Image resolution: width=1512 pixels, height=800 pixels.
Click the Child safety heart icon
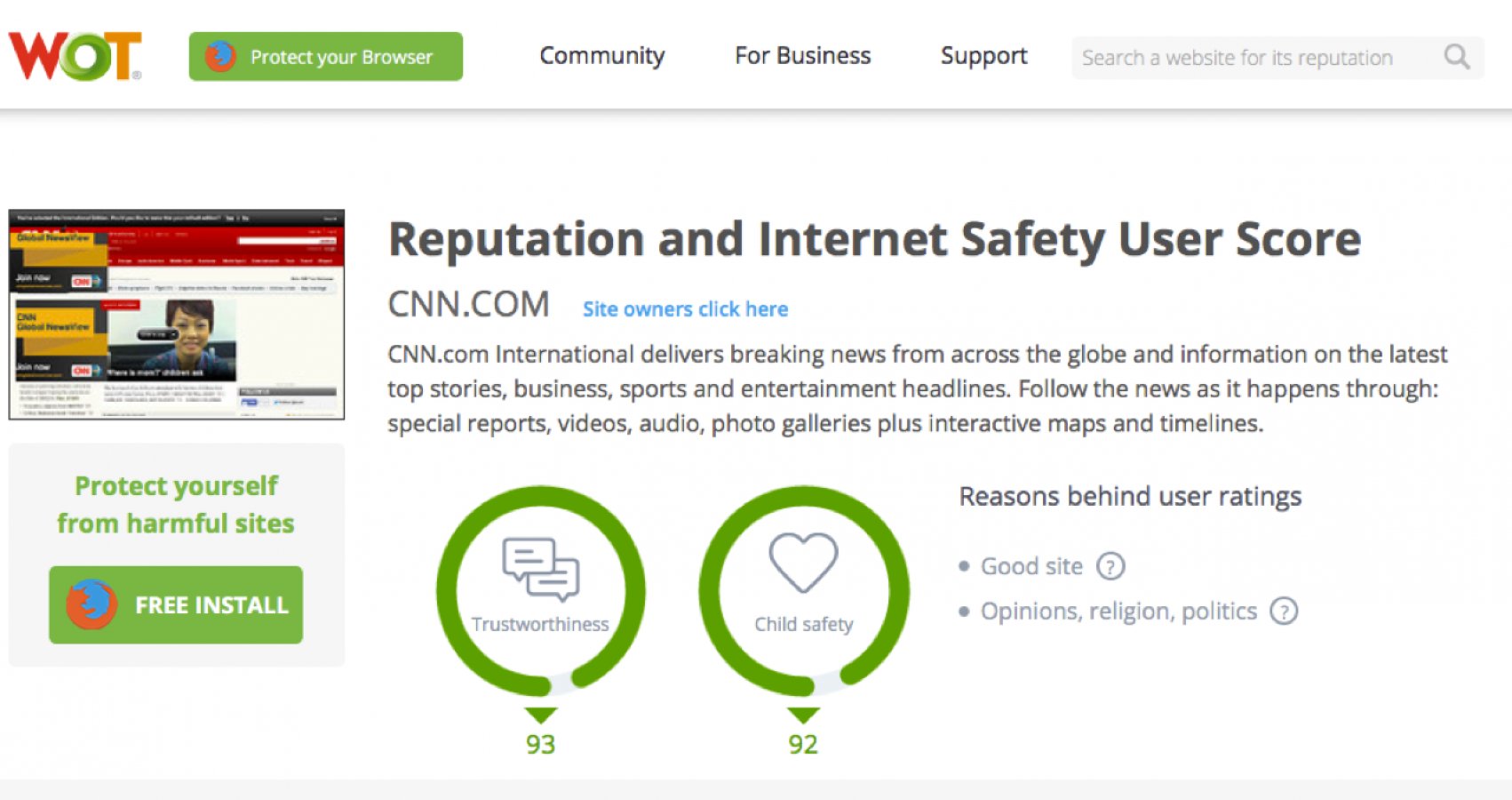pos(803,562)
